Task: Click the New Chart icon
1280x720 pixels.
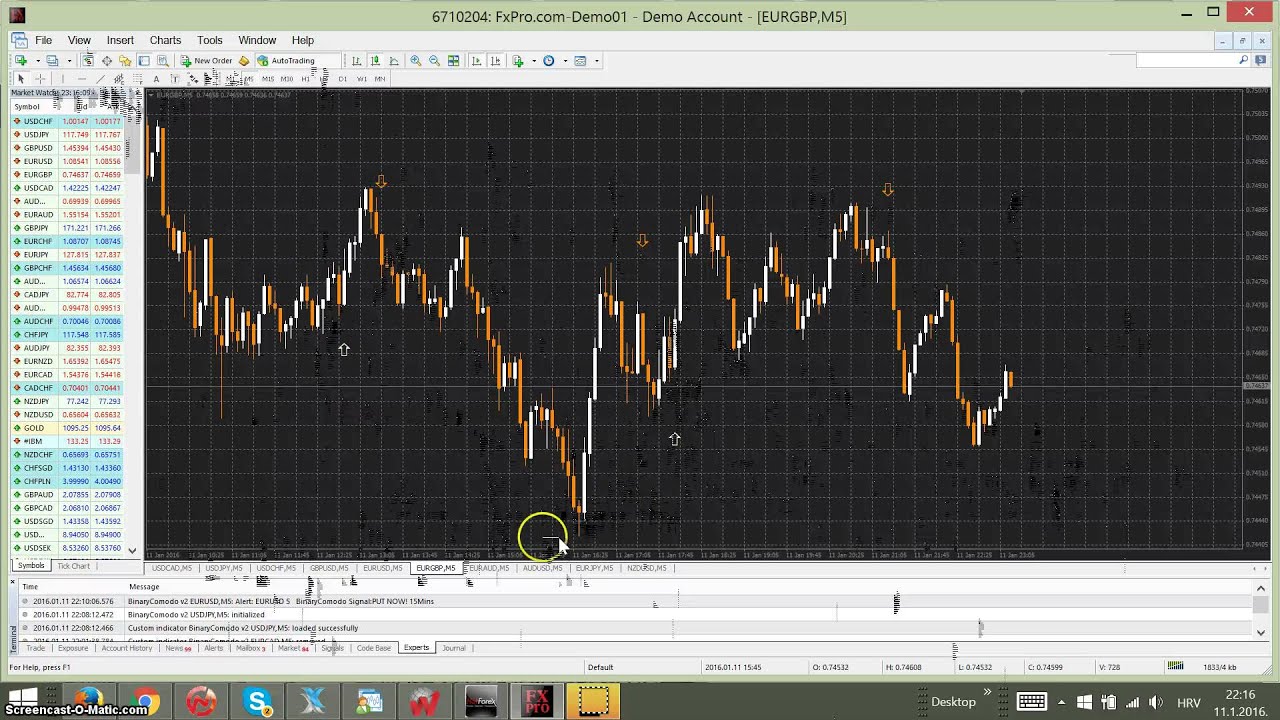Action: pos(20,60)
